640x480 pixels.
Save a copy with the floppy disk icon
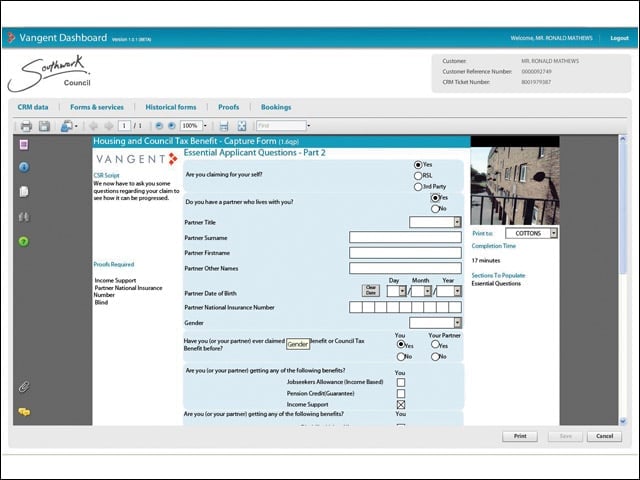44,126
